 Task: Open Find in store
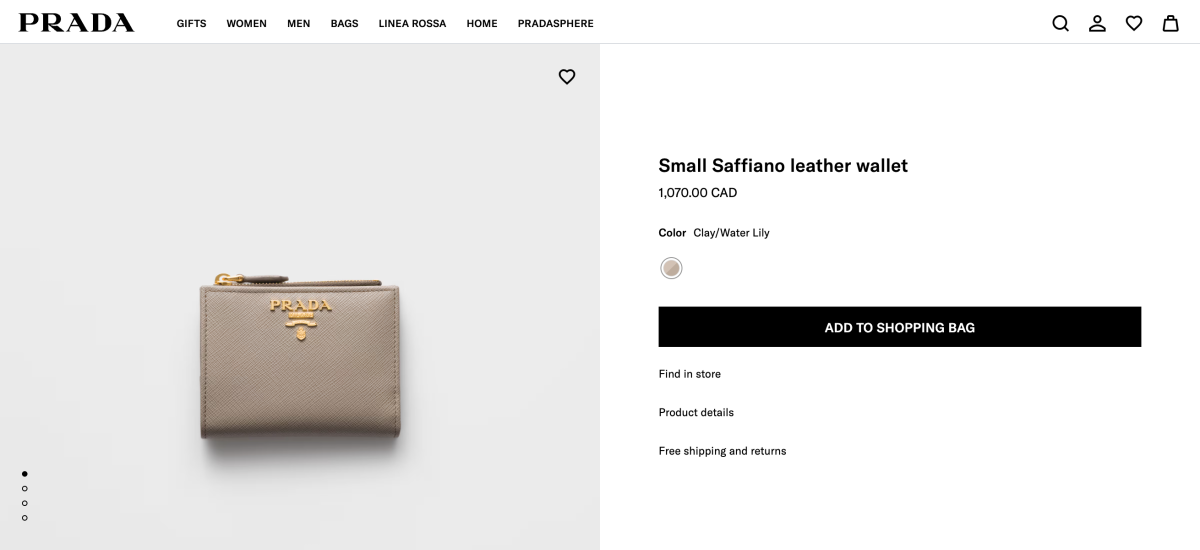[689, 374]
